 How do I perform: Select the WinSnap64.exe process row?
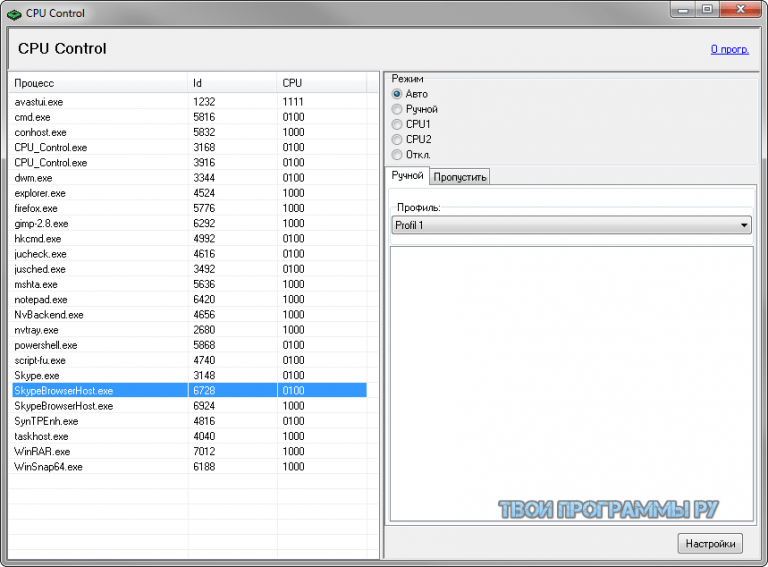[189, 466]
